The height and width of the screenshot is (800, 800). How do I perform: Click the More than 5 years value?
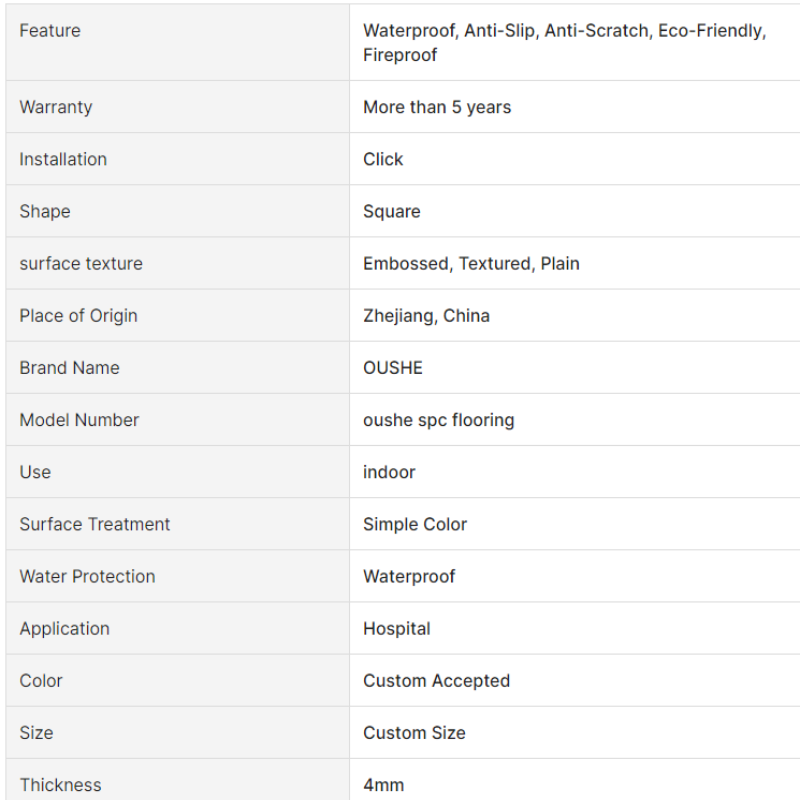[x=437, y=107]
